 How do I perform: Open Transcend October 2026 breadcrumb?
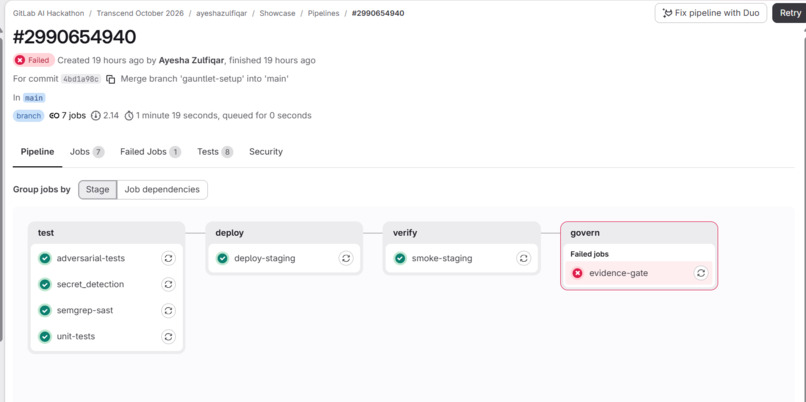point(140,13)
